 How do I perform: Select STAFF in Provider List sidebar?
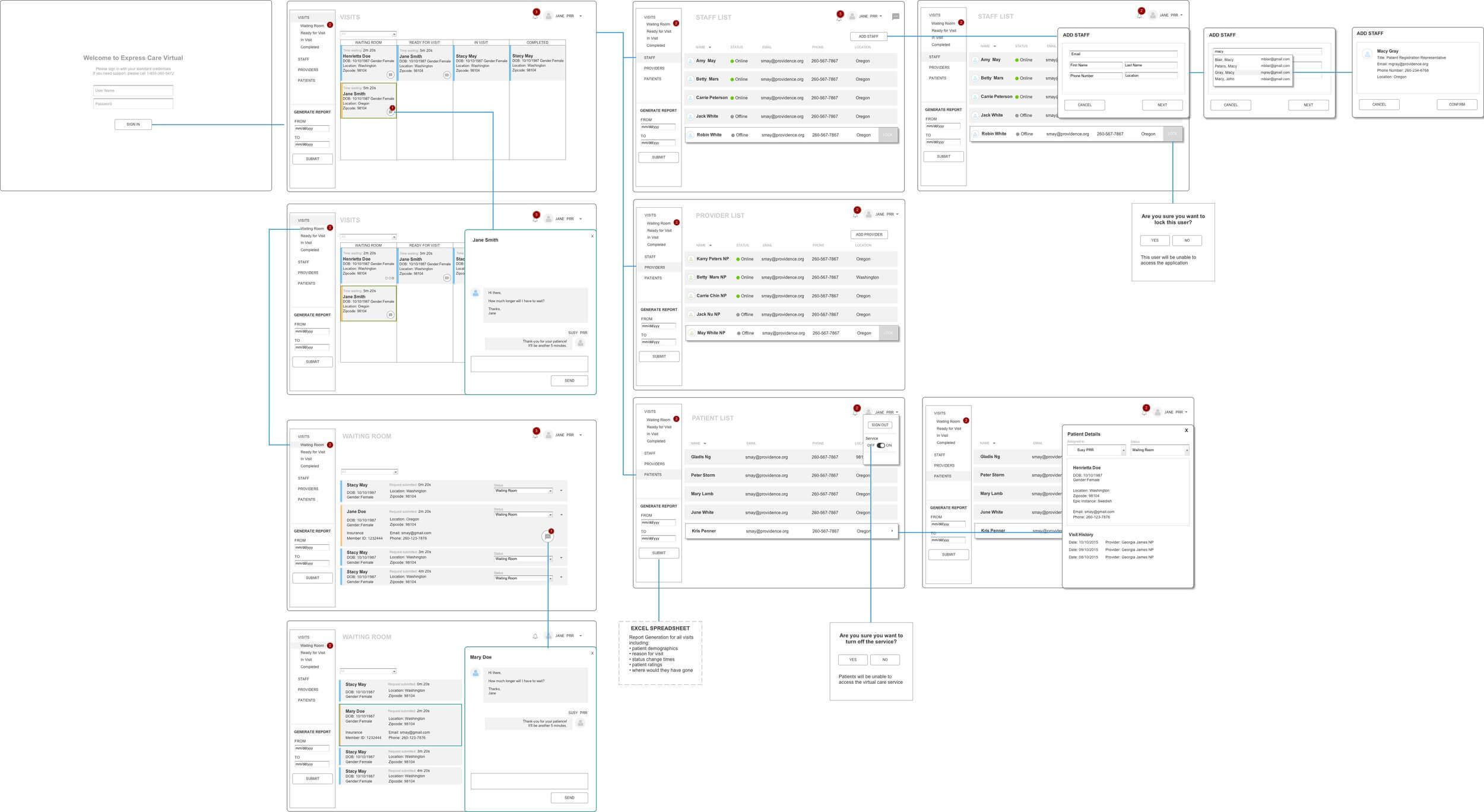point(650,257)
